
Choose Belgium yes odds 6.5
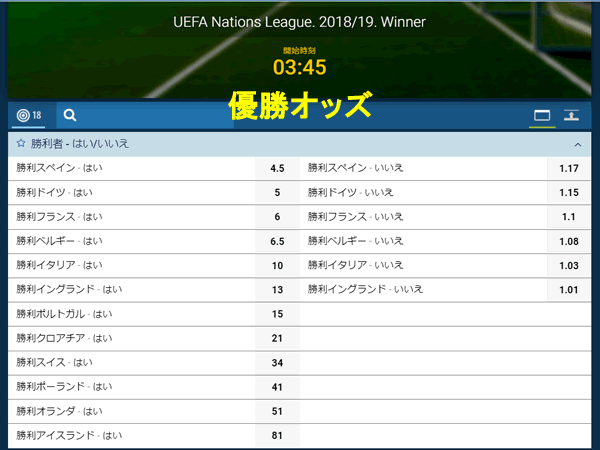click(277, 241)
